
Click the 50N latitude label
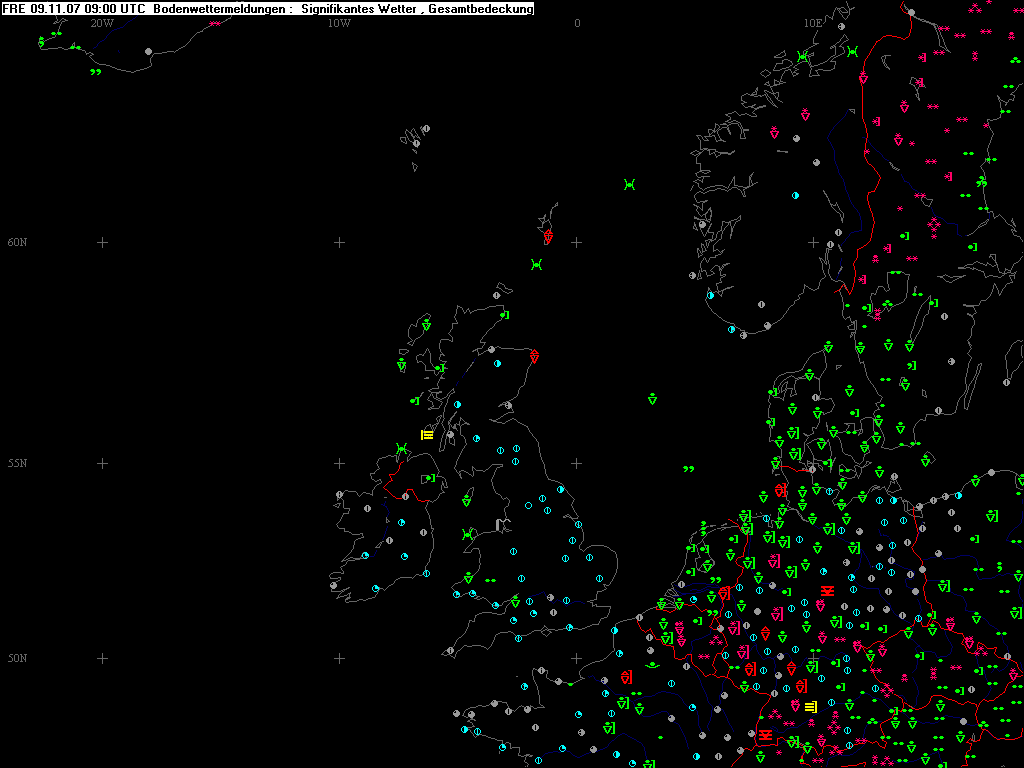click(17, 658)
